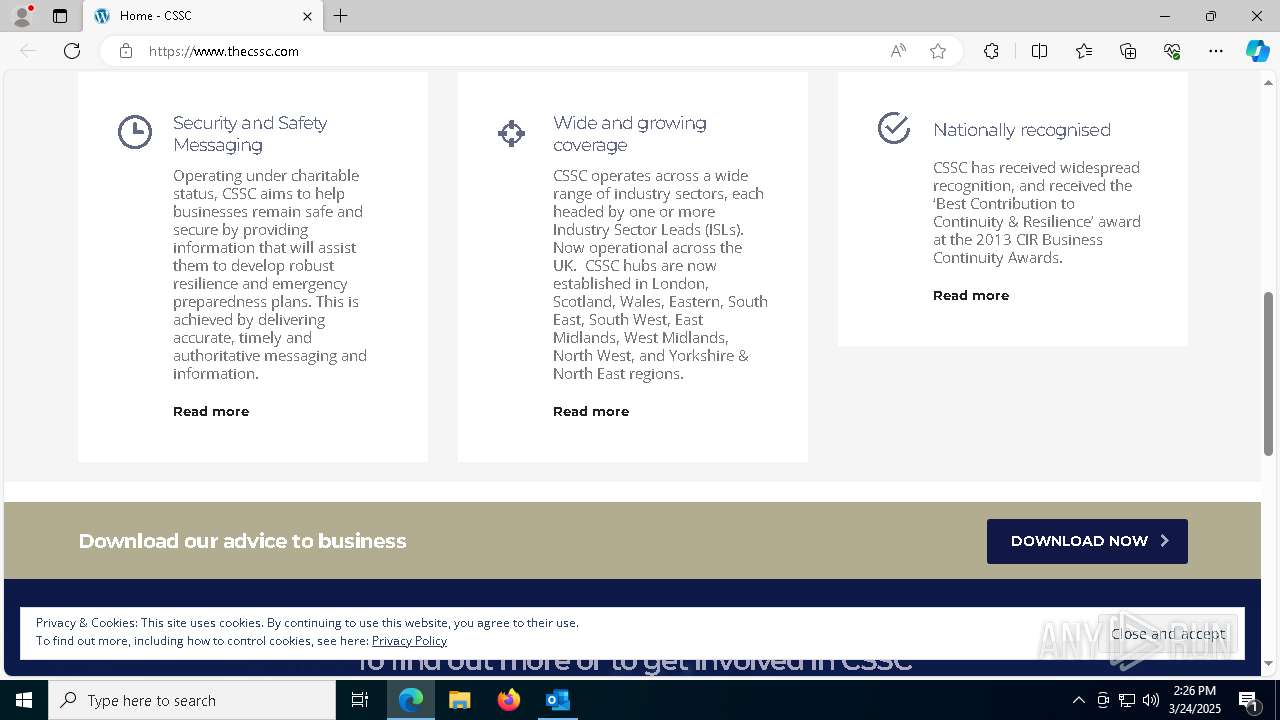Image resolution: width=1280 pixels, height=720 pixels.
Task: Show hidden system tray icons
Action: point(1078,700)
